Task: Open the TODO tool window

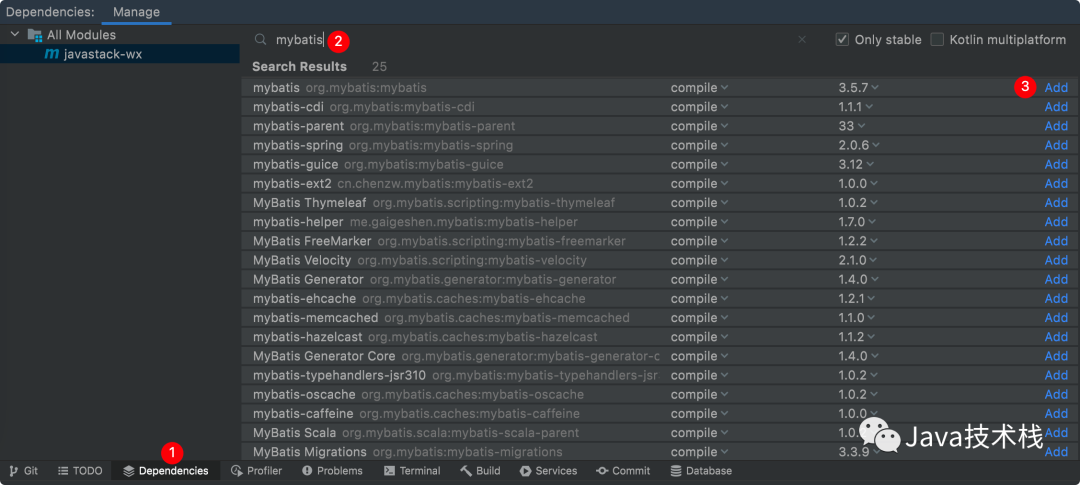Action: coord(80,471)
